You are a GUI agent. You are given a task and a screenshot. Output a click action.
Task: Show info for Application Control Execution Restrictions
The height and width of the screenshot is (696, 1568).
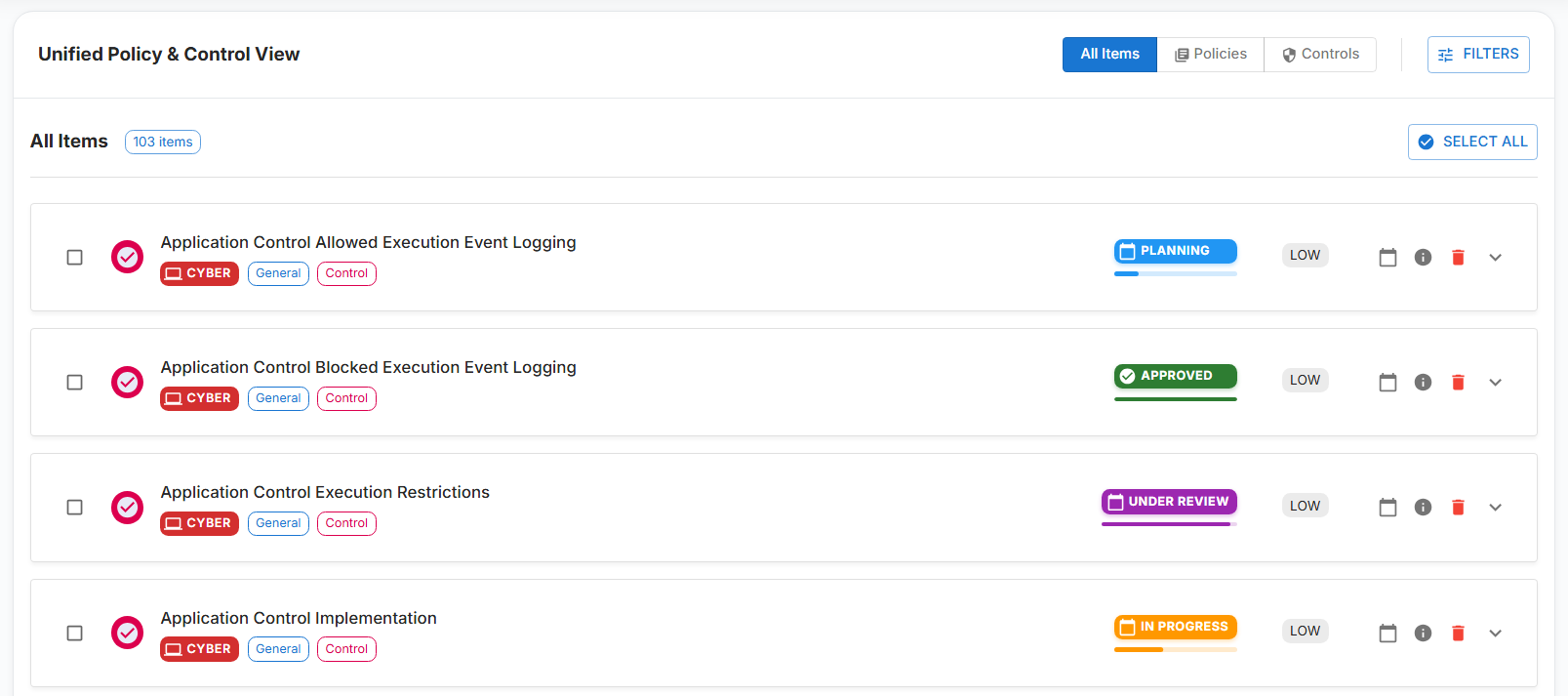[x=1423, y=508]
